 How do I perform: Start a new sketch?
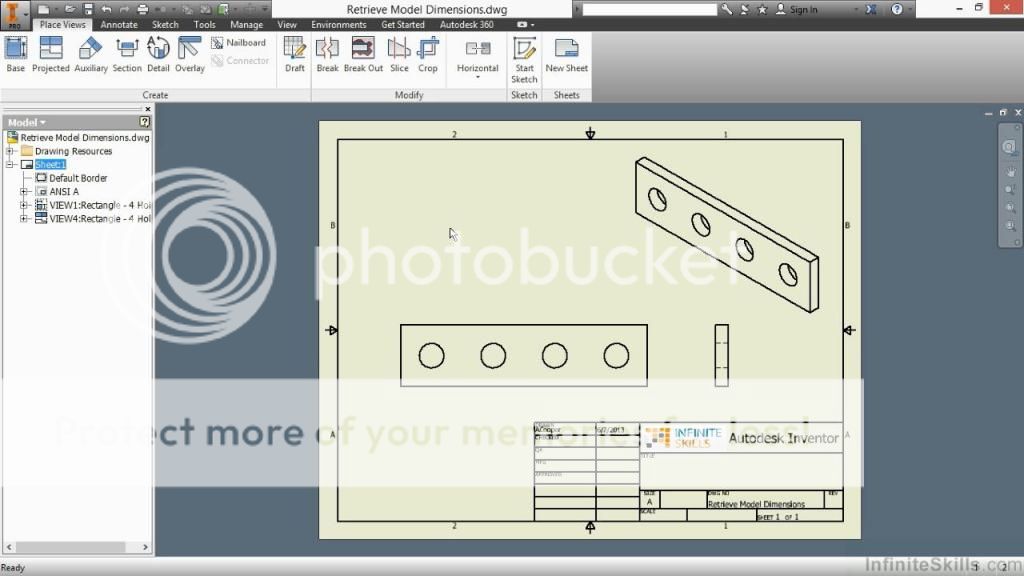524,58
